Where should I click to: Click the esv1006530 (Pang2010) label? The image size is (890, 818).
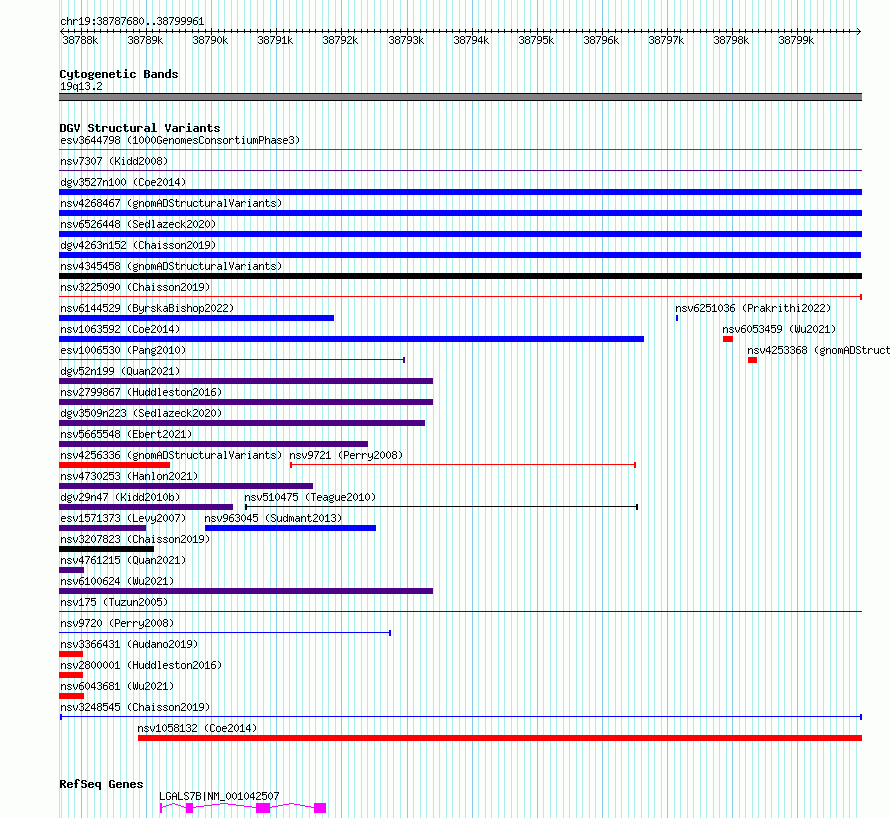click(123, 350)
